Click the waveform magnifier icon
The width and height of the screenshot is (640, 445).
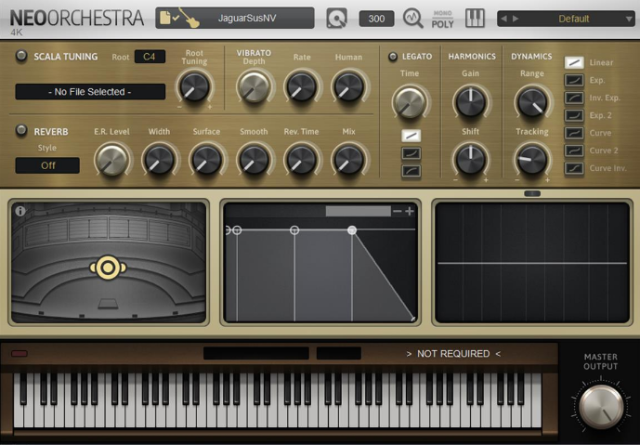click(413, 18)
